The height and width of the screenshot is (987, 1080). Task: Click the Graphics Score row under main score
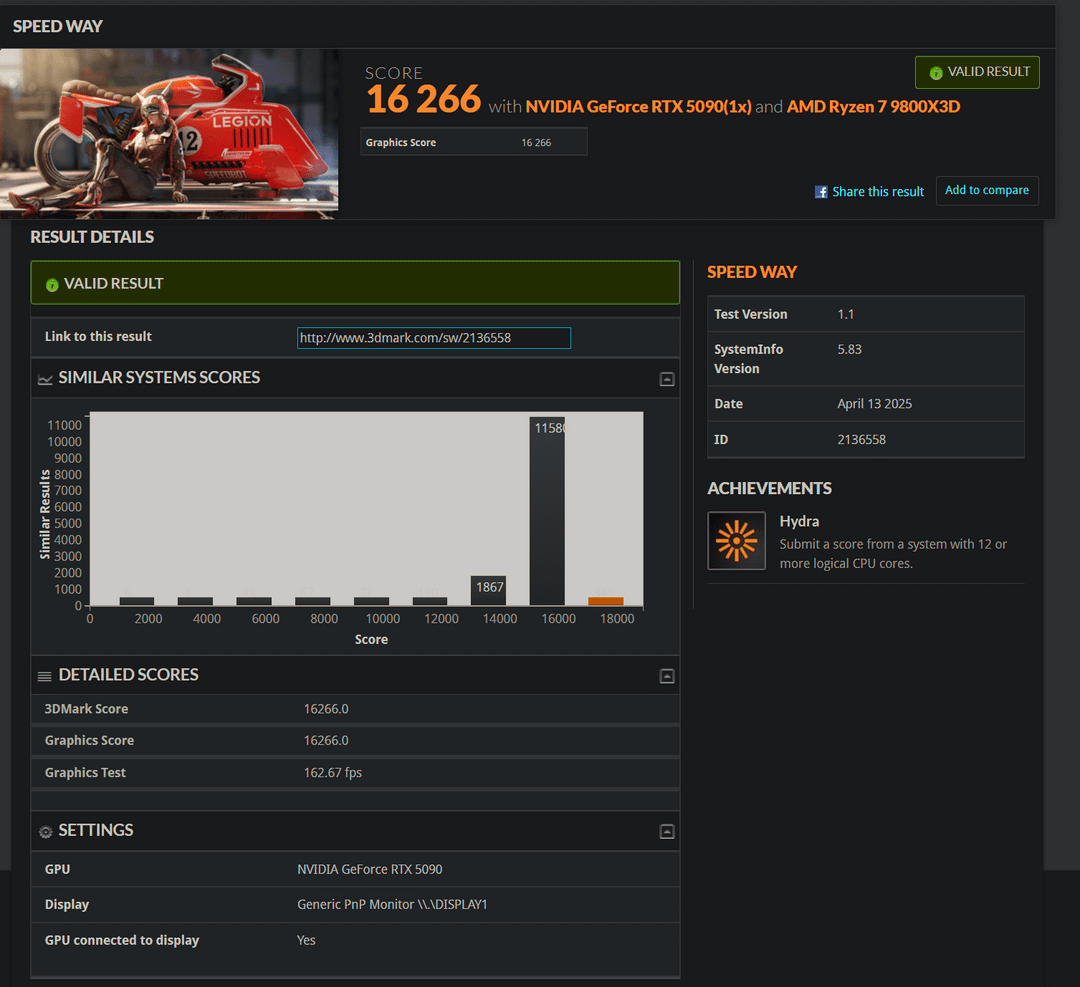[x=473, y=142]
